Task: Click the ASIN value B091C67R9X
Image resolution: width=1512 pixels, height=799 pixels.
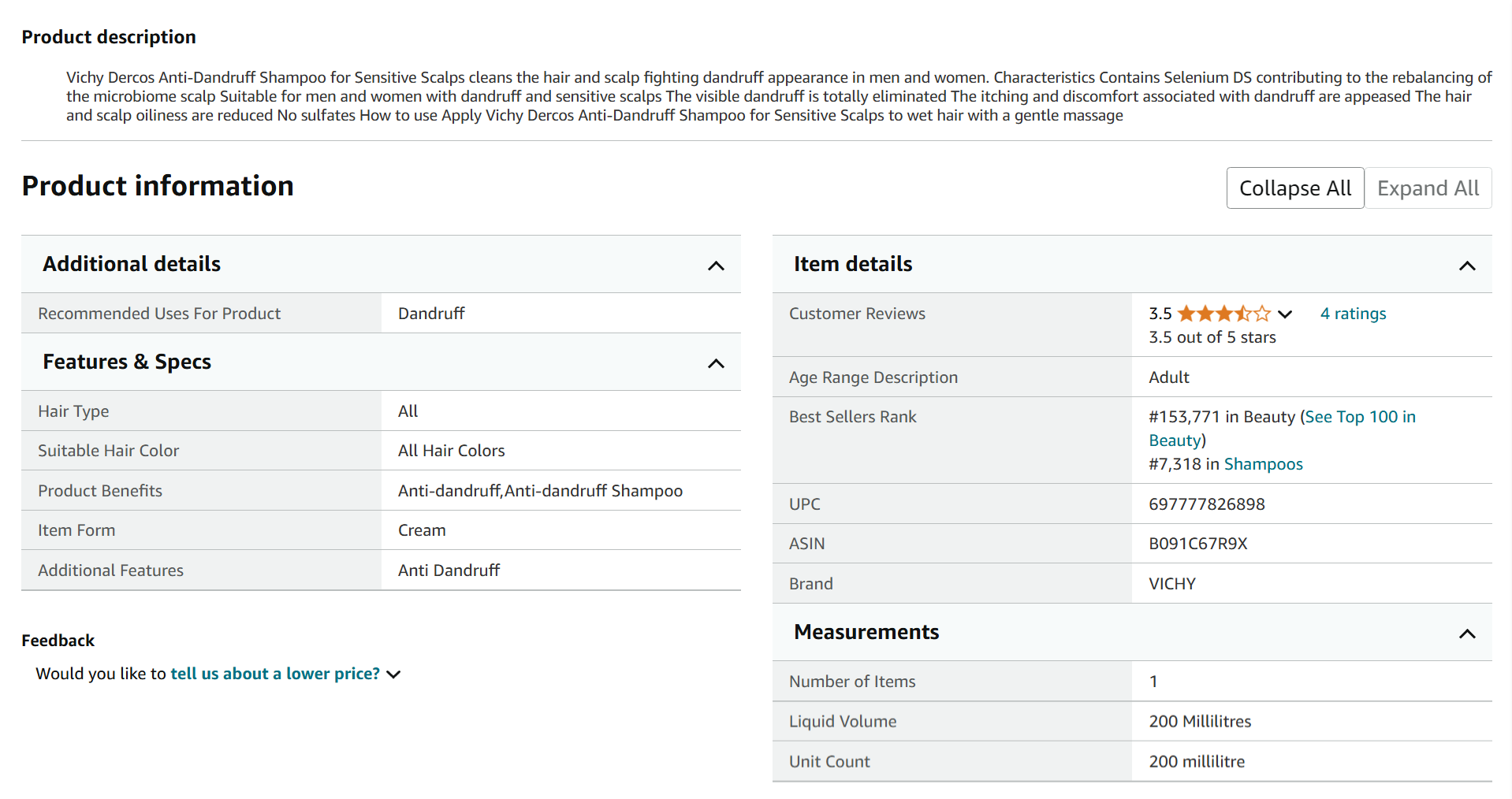Action: pyautogui.click(x=1197, y=544)
